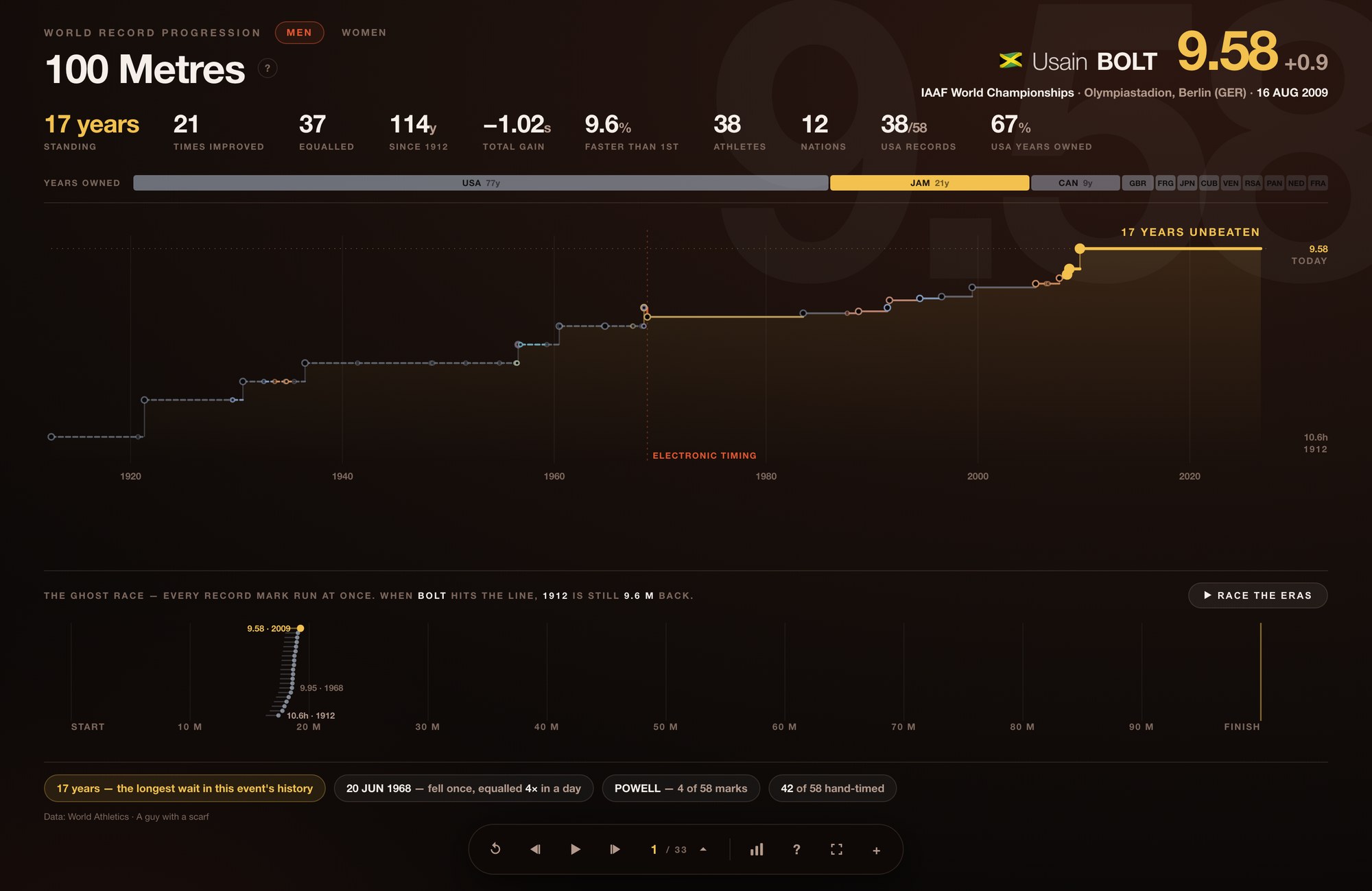
Task: Click the CUB segment in years owned
Action: pyautogui.click(x=1209, y=183)
